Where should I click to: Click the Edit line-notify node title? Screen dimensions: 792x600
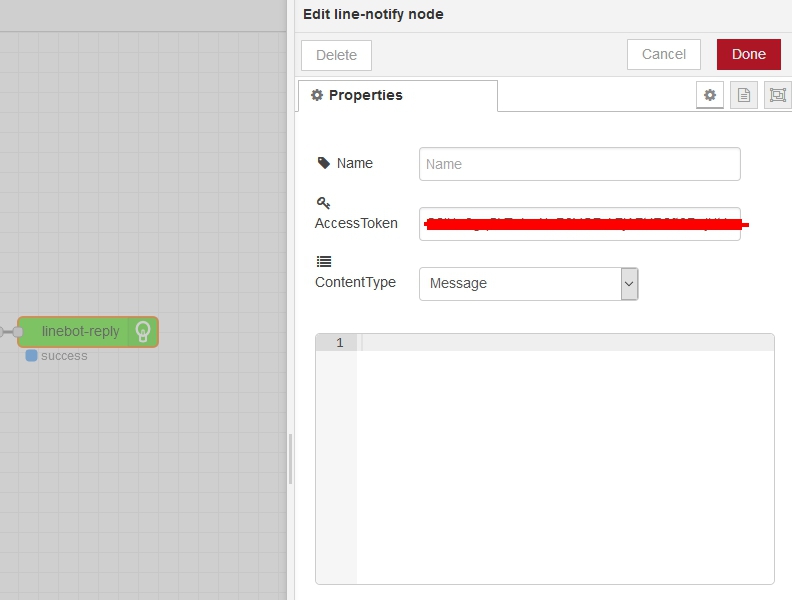click(373, 14)
